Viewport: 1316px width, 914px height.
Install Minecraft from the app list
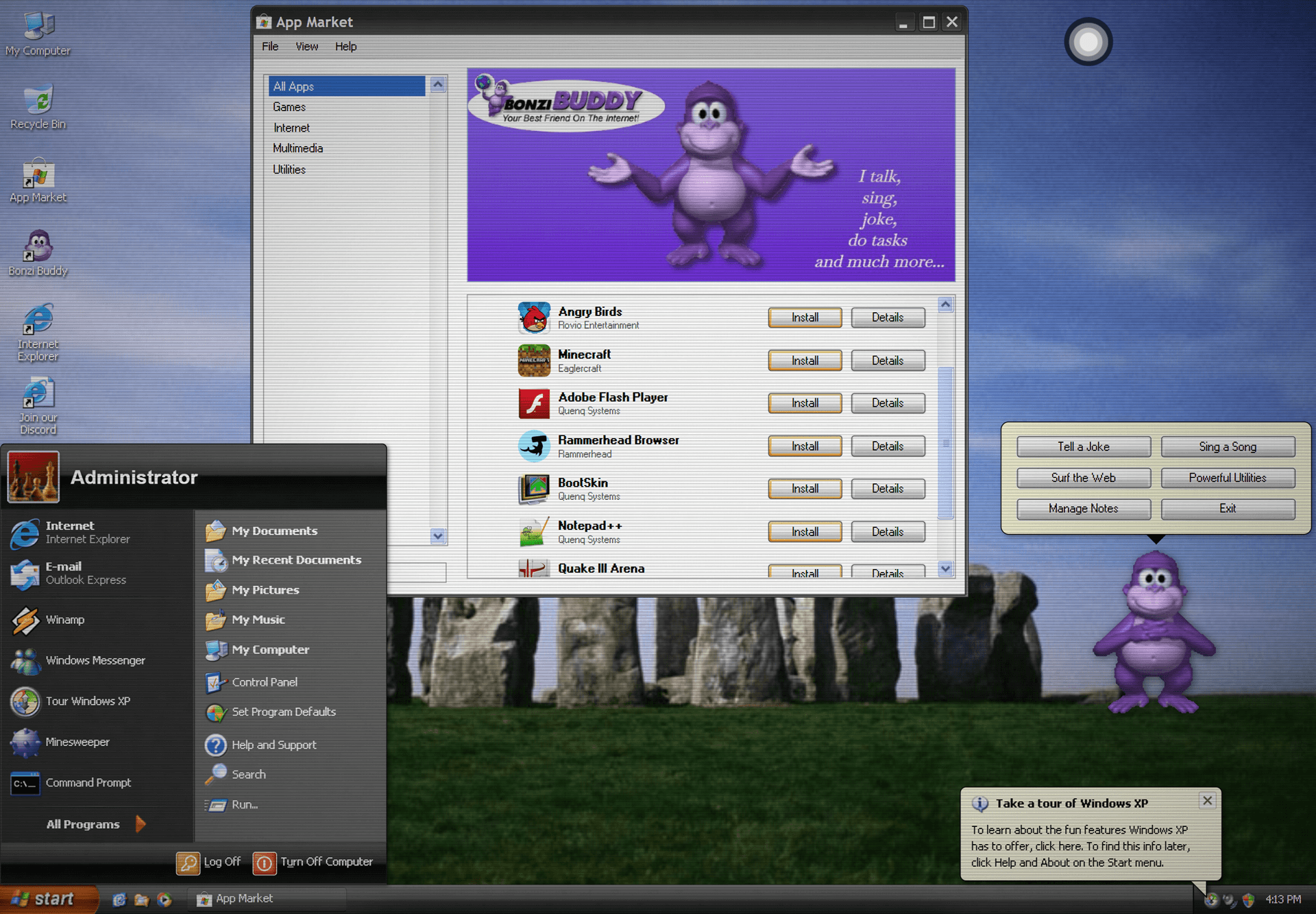(804, 360)
